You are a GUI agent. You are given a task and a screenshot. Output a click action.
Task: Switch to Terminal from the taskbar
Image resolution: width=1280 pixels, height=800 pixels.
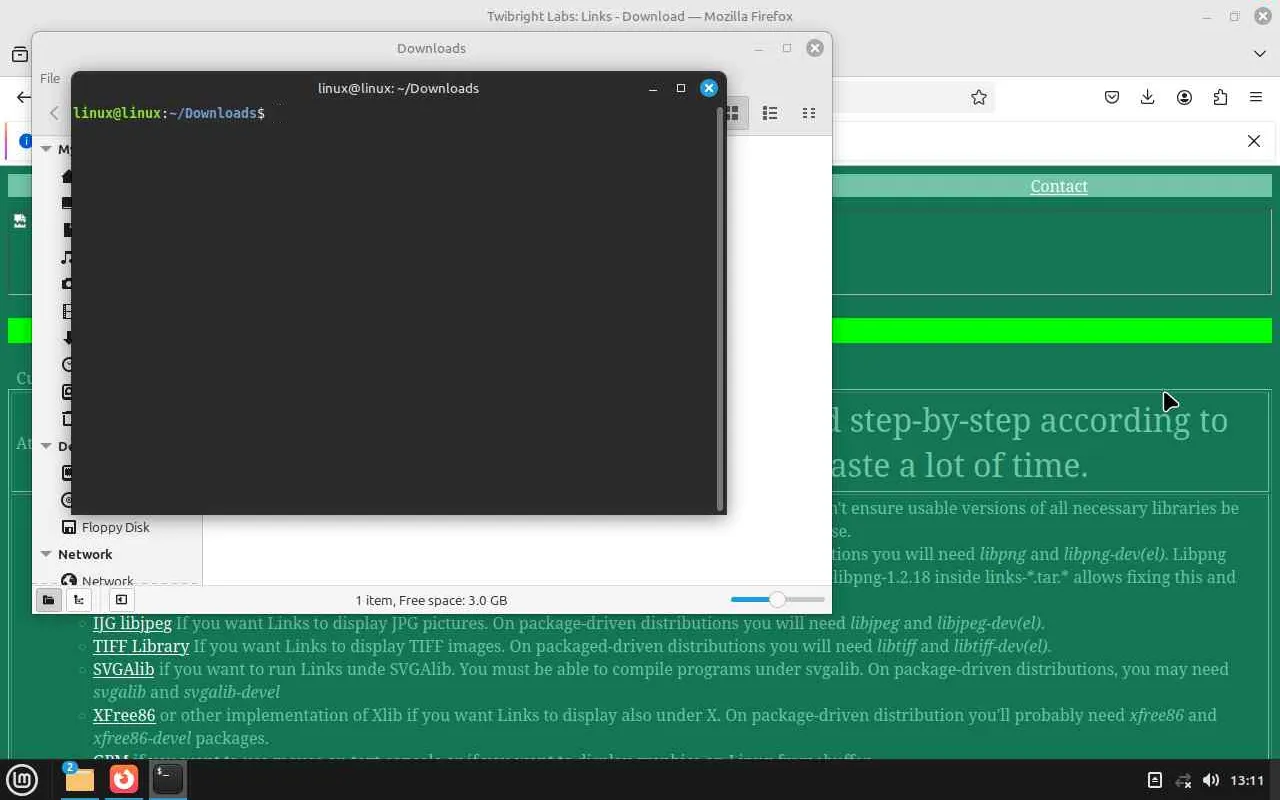point(168,780)
